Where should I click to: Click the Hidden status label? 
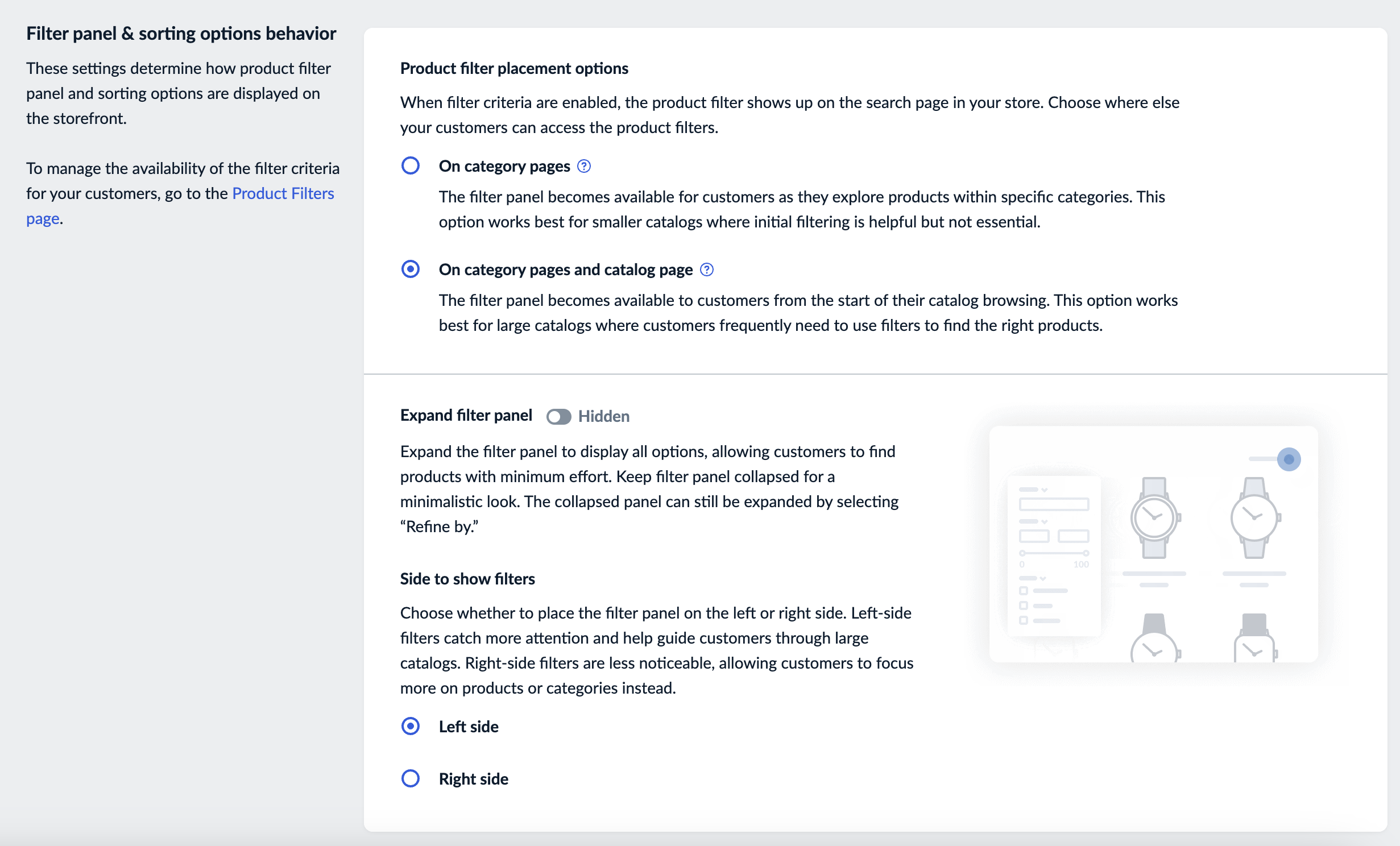(603, 417)
